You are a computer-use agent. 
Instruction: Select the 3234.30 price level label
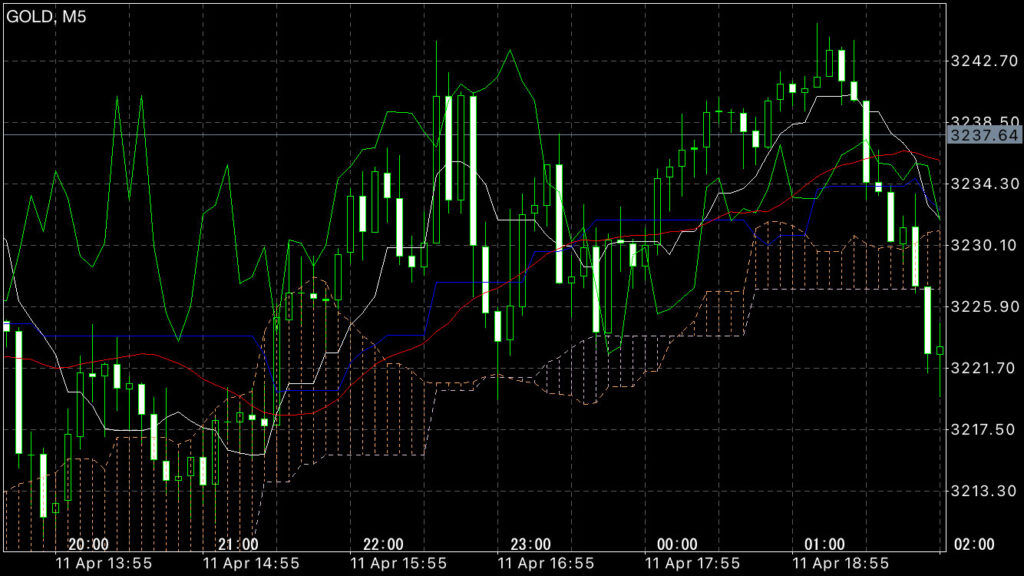point(984,184)
